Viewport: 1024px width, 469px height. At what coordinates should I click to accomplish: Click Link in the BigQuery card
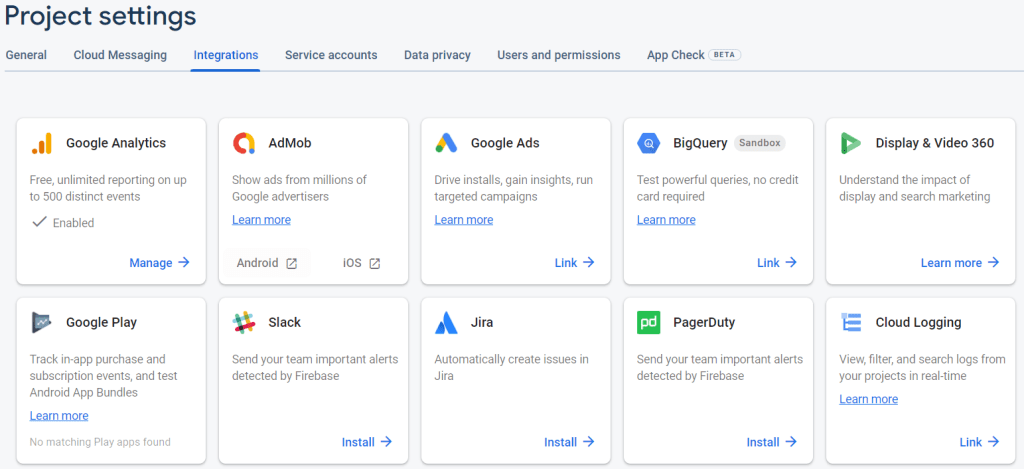[x=777, y=263]
